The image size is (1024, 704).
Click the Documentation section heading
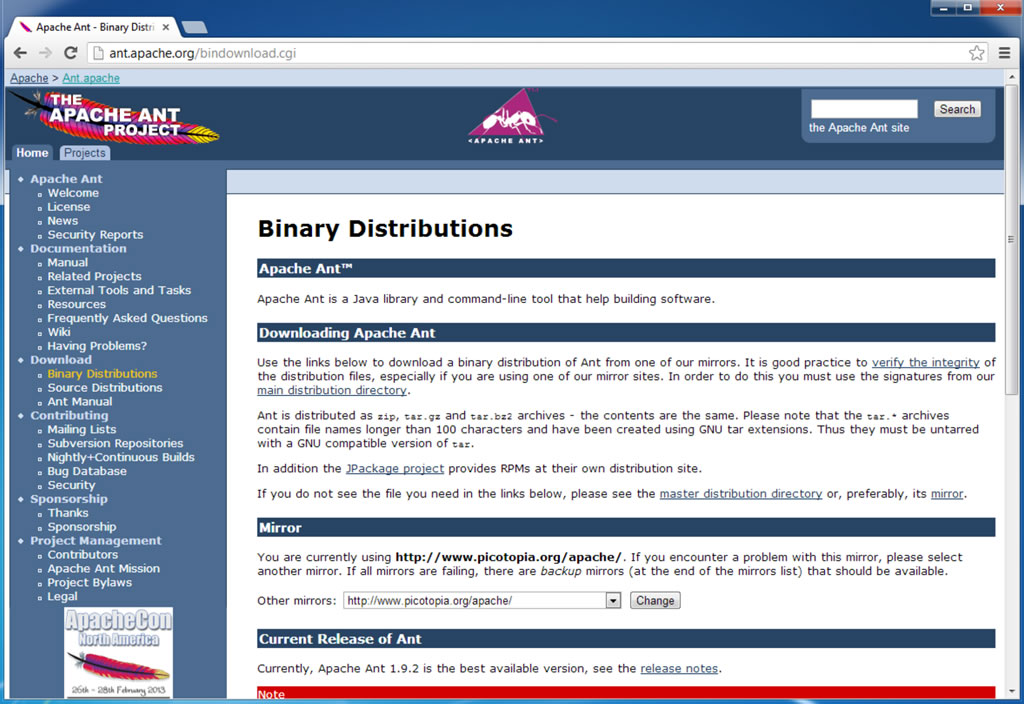click(78, 248)
